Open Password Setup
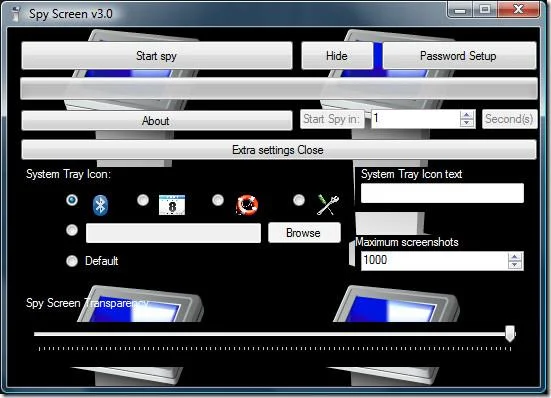This screenshot has height=398, width=551. [459, 56]
